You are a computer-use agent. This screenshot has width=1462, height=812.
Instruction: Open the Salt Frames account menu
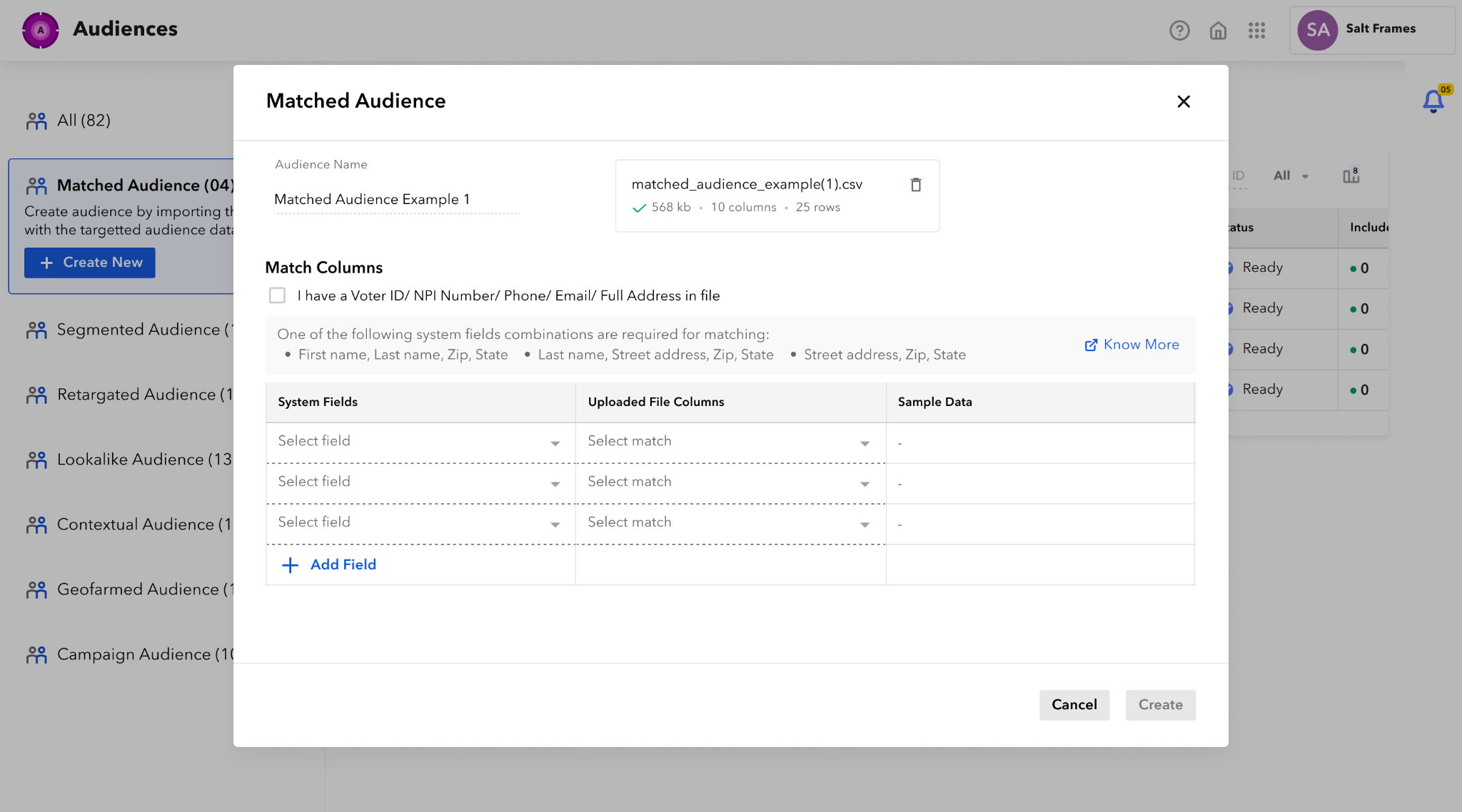tap(1371, 30)
